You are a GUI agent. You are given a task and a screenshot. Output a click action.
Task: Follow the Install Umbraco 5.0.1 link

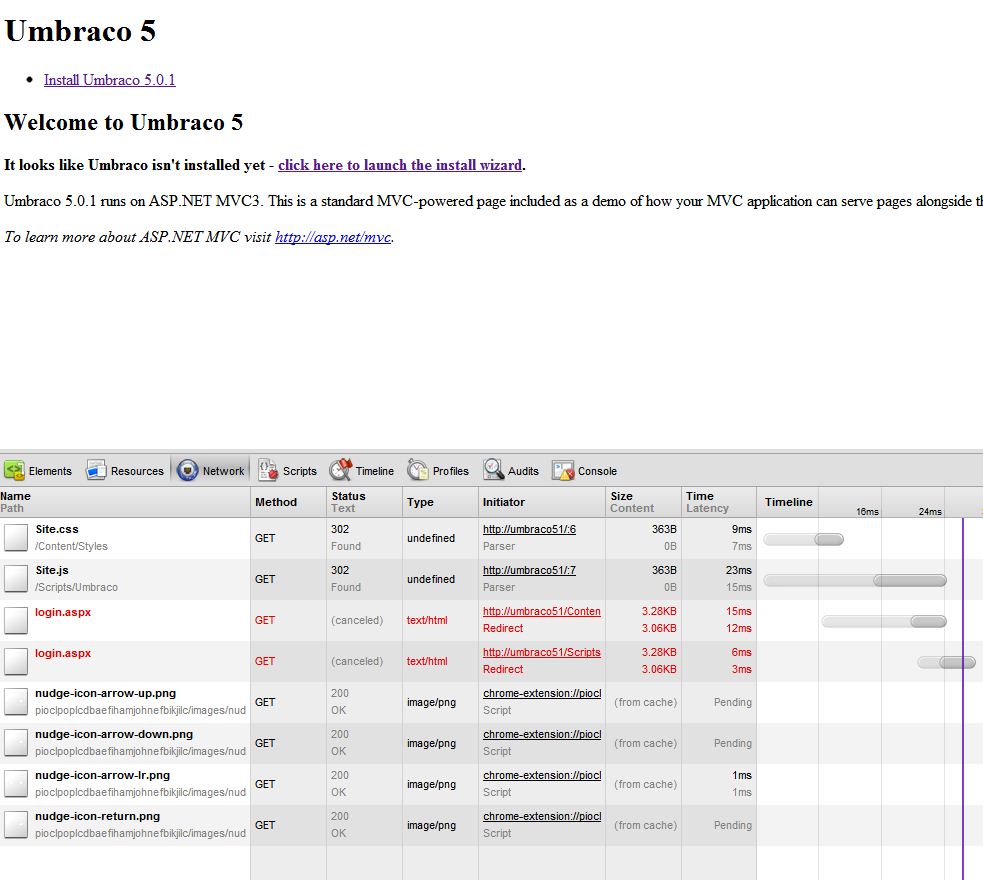110,80
